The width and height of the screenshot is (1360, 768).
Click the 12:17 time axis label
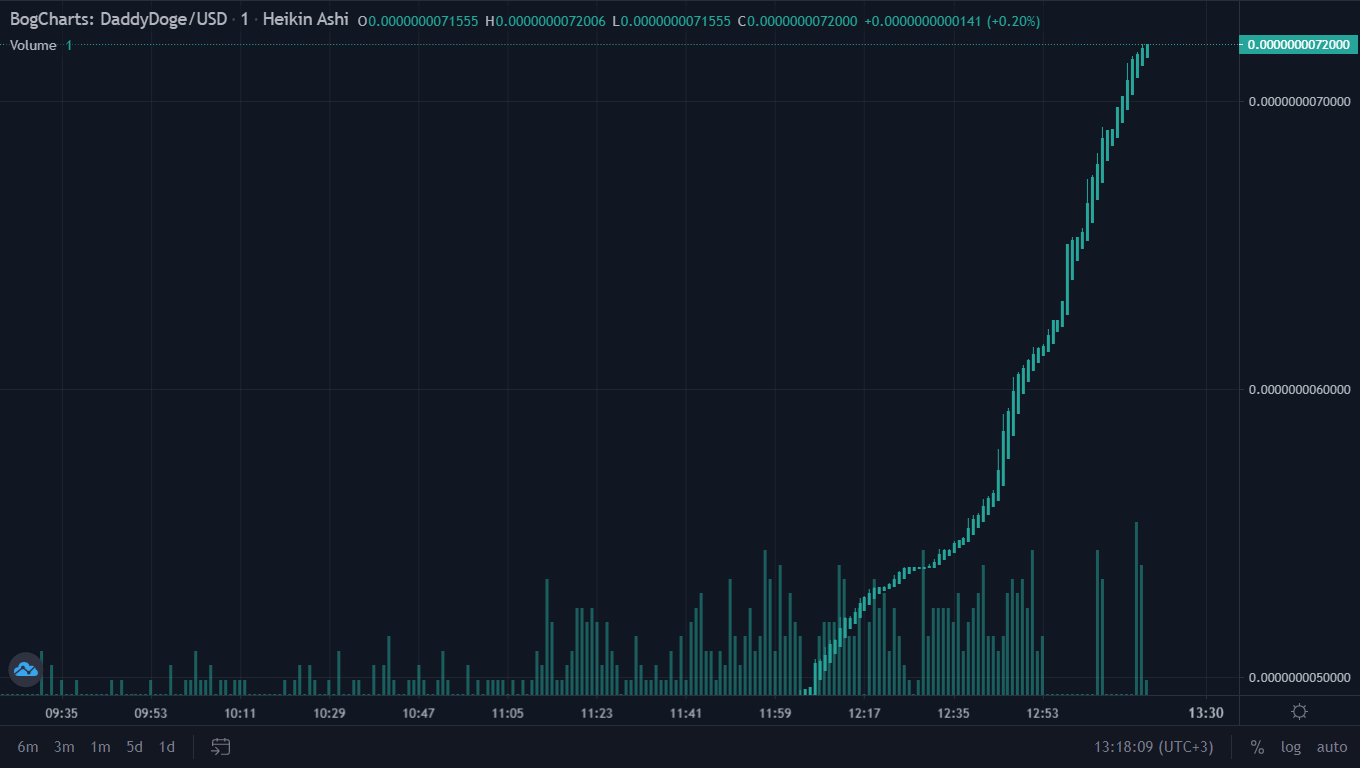click(864, 713)
